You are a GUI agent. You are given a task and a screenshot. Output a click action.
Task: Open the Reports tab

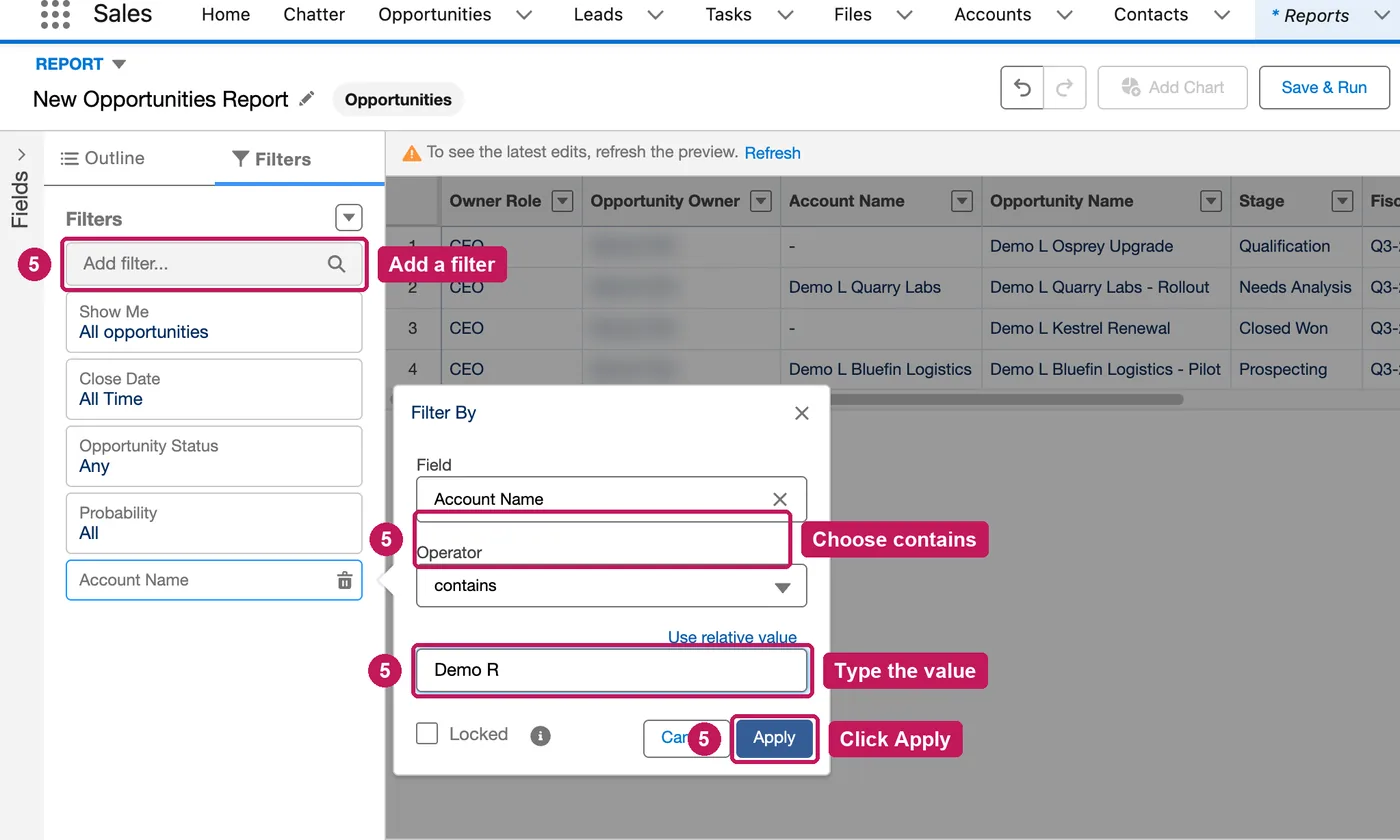1315,15
